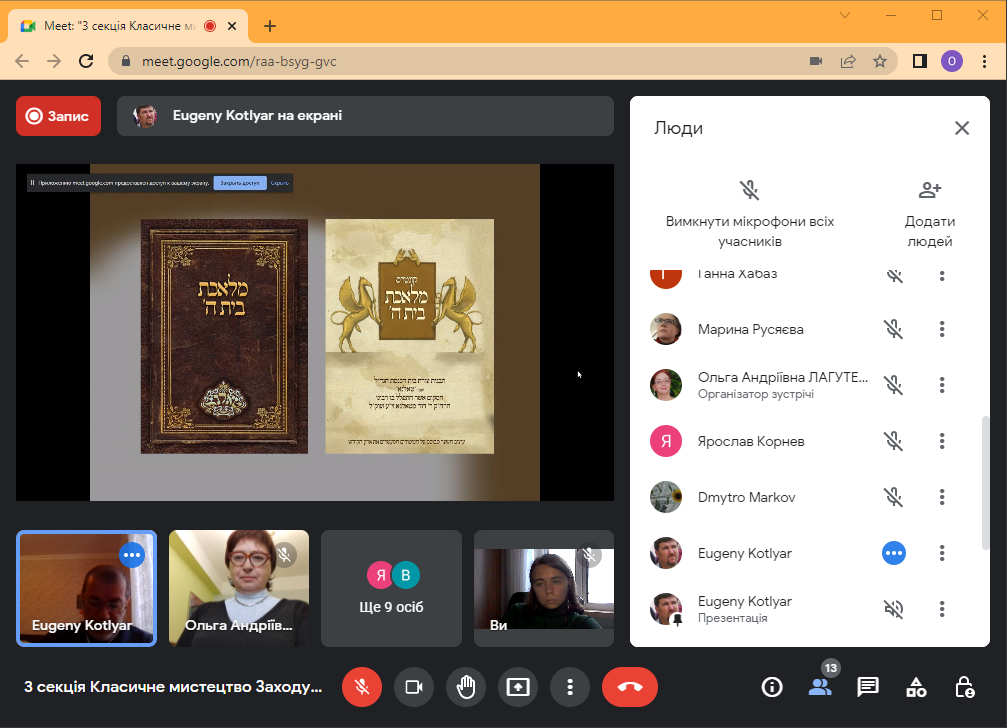The width and height of the screenshot is (1007, 728).
Task: View site information lock icon
Action: pos(126,62)
